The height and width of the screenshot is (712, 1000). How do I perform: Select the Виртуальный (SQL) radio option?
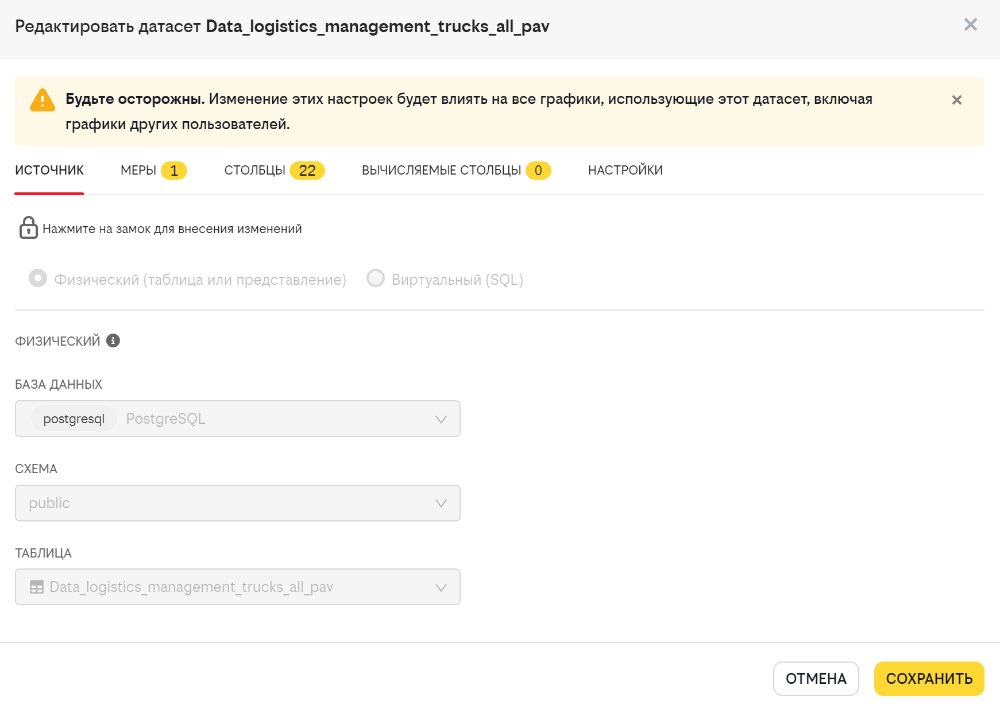[376, 279]
